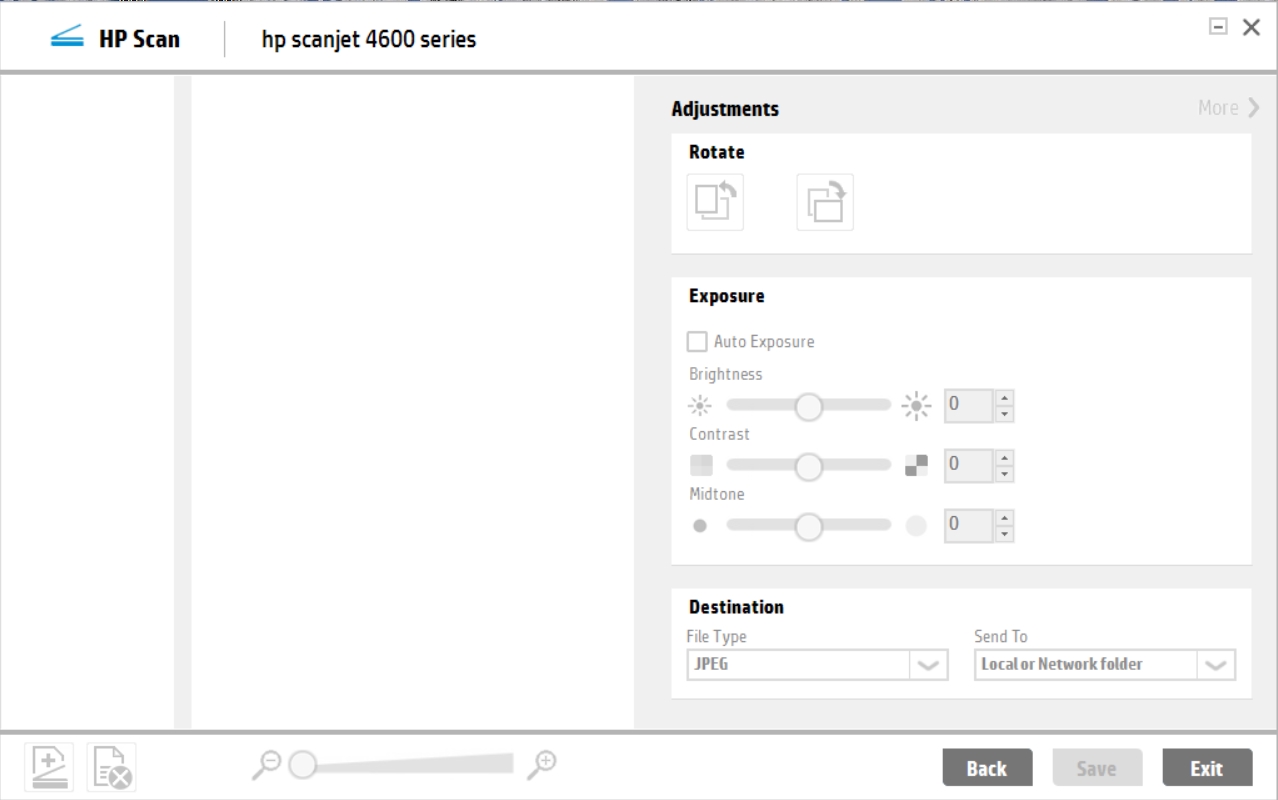Click the delete scanned page icon
1278x800 pixels.
point(111,767)
